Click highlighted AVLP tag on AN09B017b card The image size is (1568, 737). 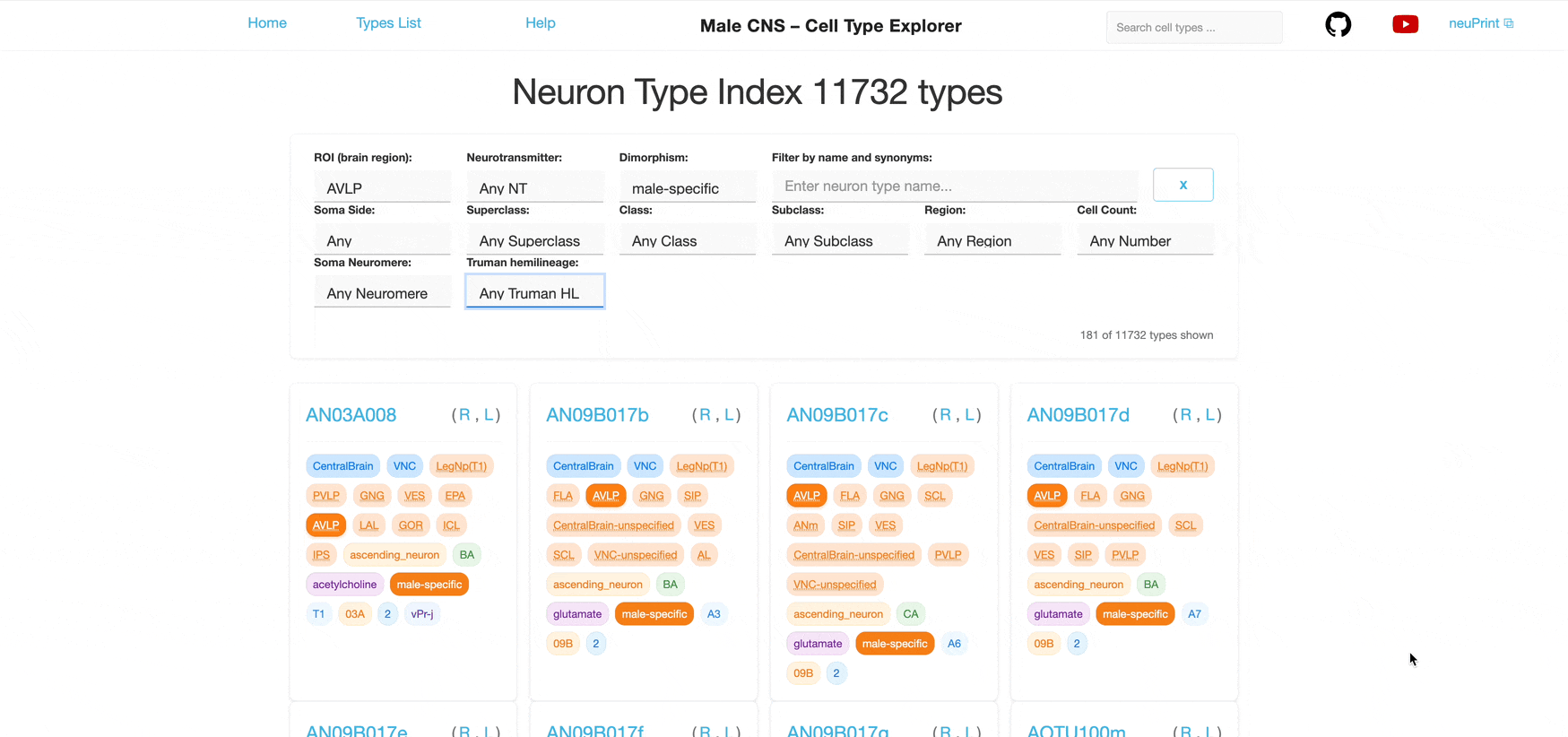tap(605, 496)
